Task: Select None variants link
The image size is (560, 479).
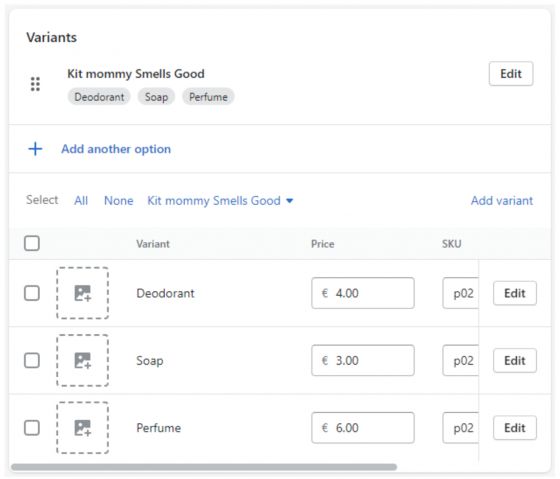Action: point(119,200)
